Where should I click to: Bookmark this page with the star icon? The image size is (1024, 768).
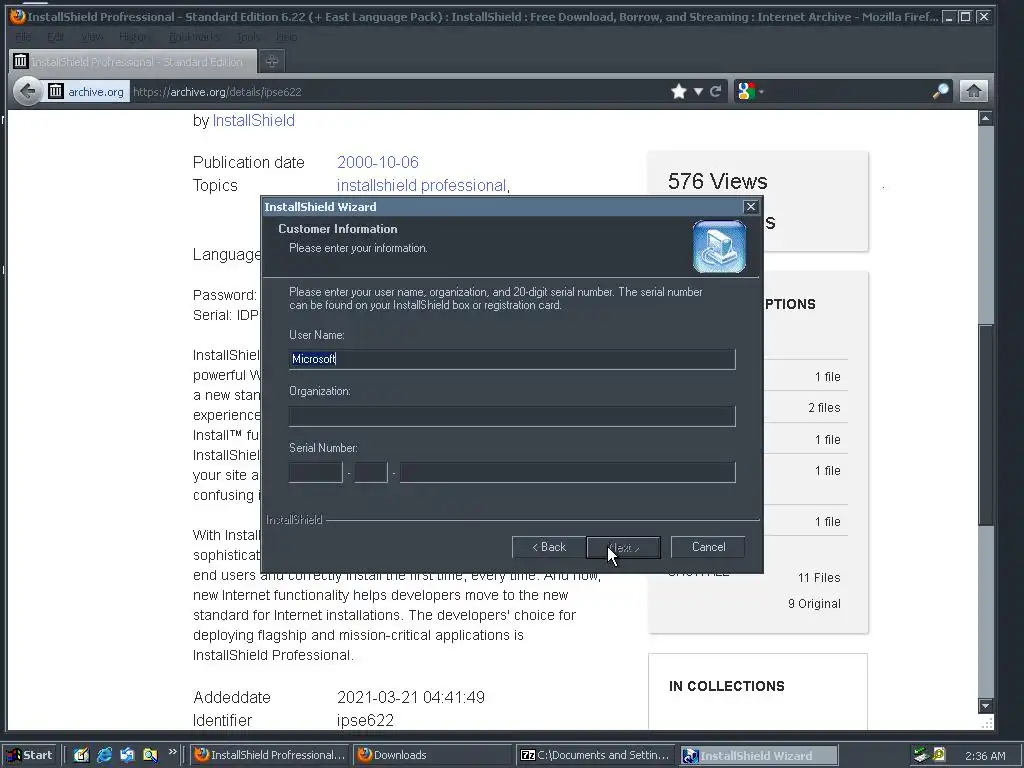pos(679,91)
